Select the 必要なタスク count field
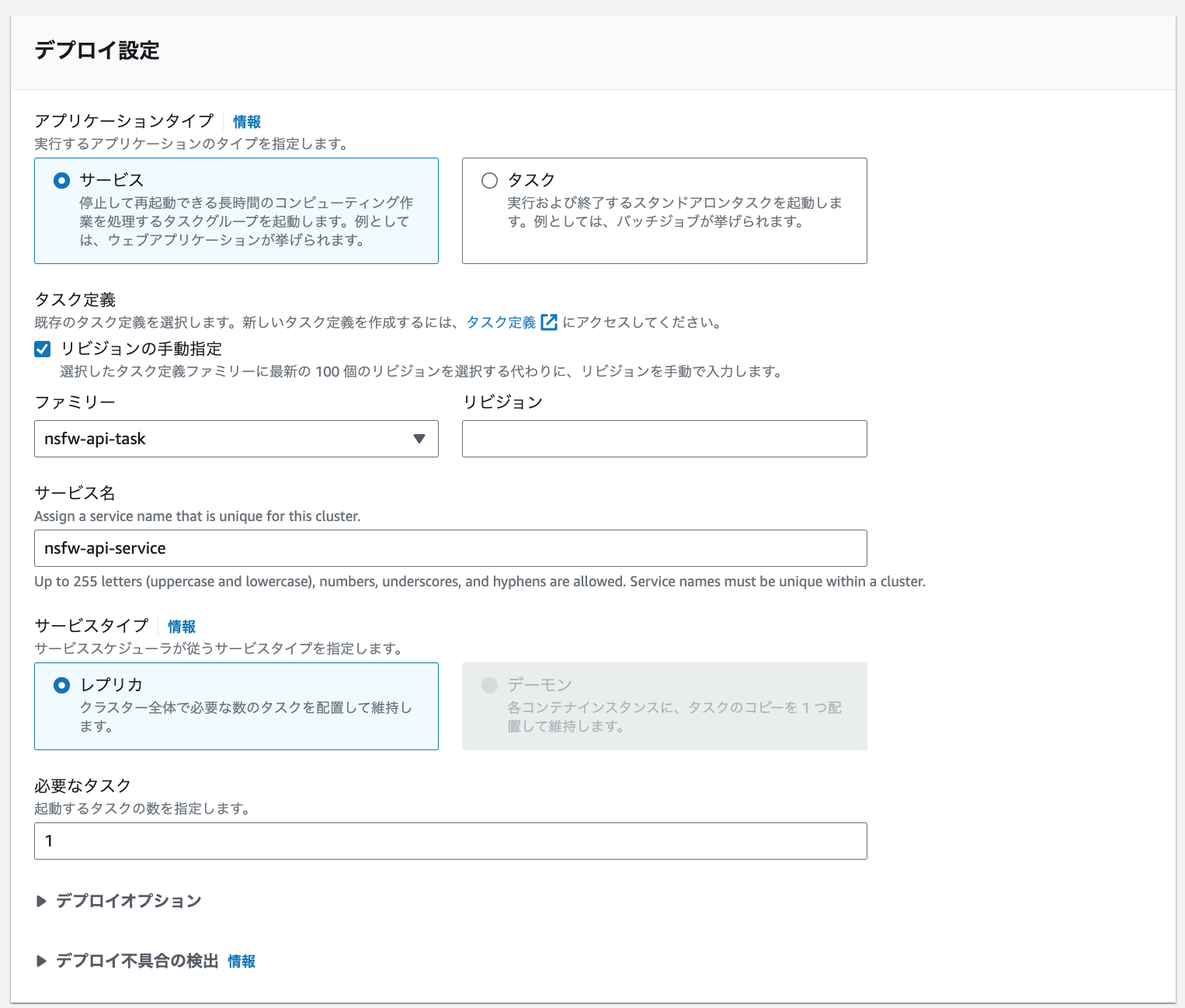1185x1008 pixels. click(450, 840)
